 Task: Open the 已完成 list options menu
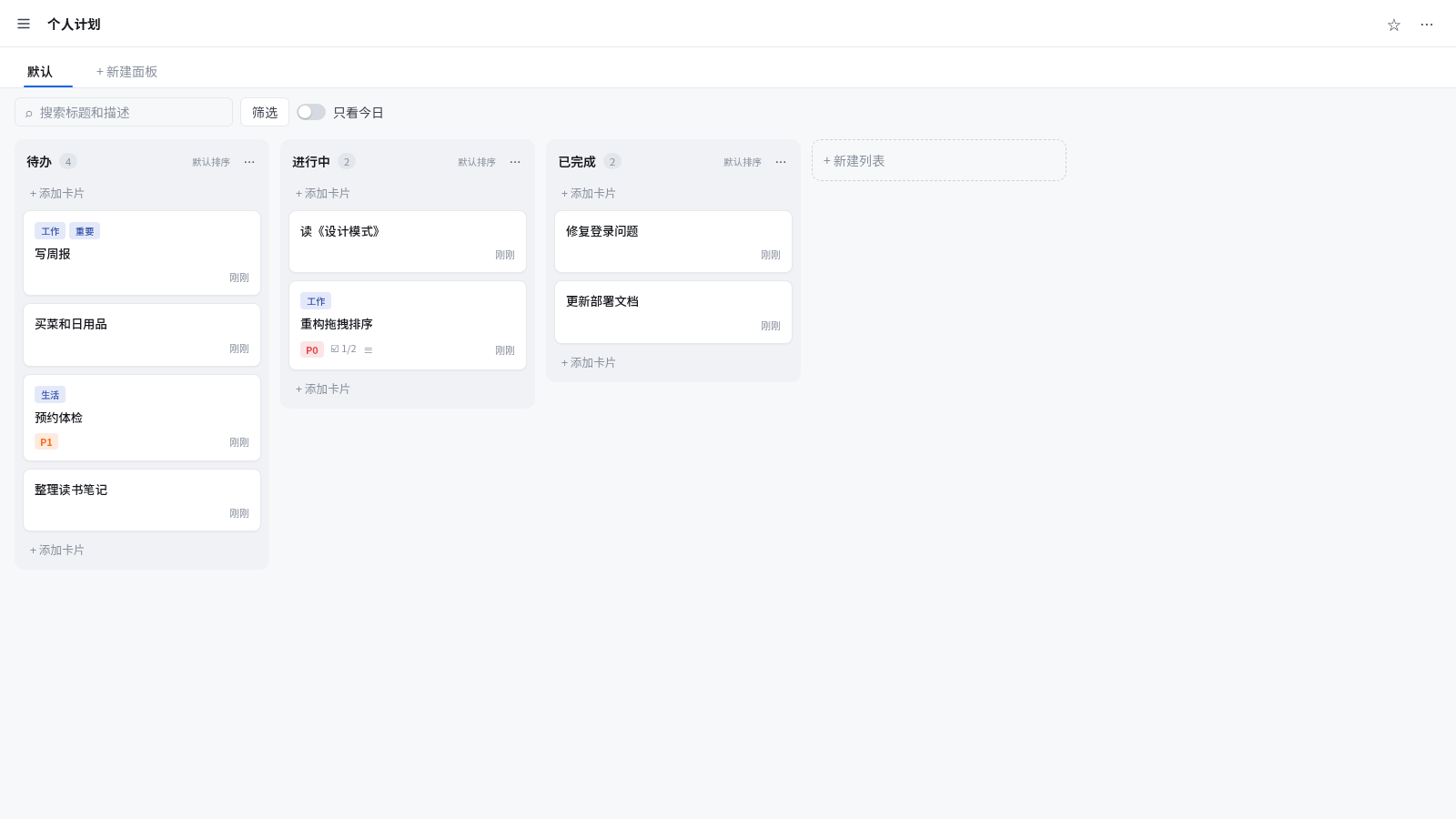click(x=781, y=162)
